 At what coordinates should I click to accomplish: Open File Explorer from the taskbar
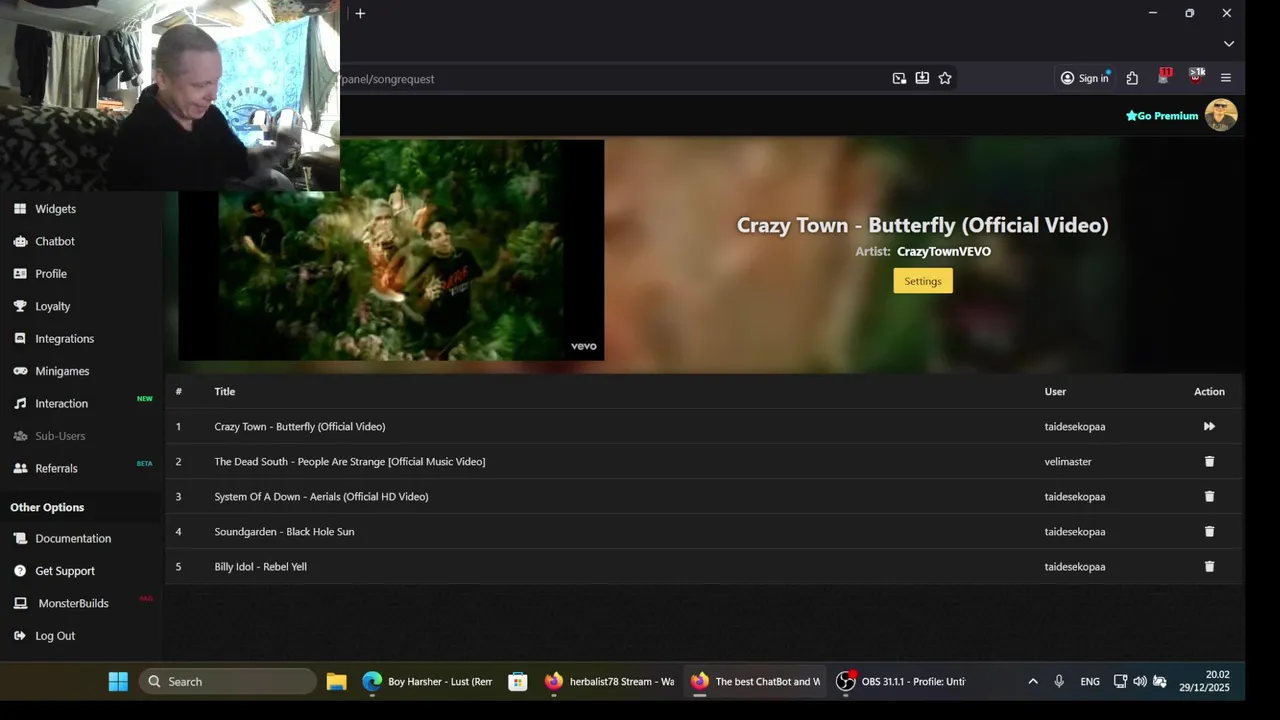point(336,681)
